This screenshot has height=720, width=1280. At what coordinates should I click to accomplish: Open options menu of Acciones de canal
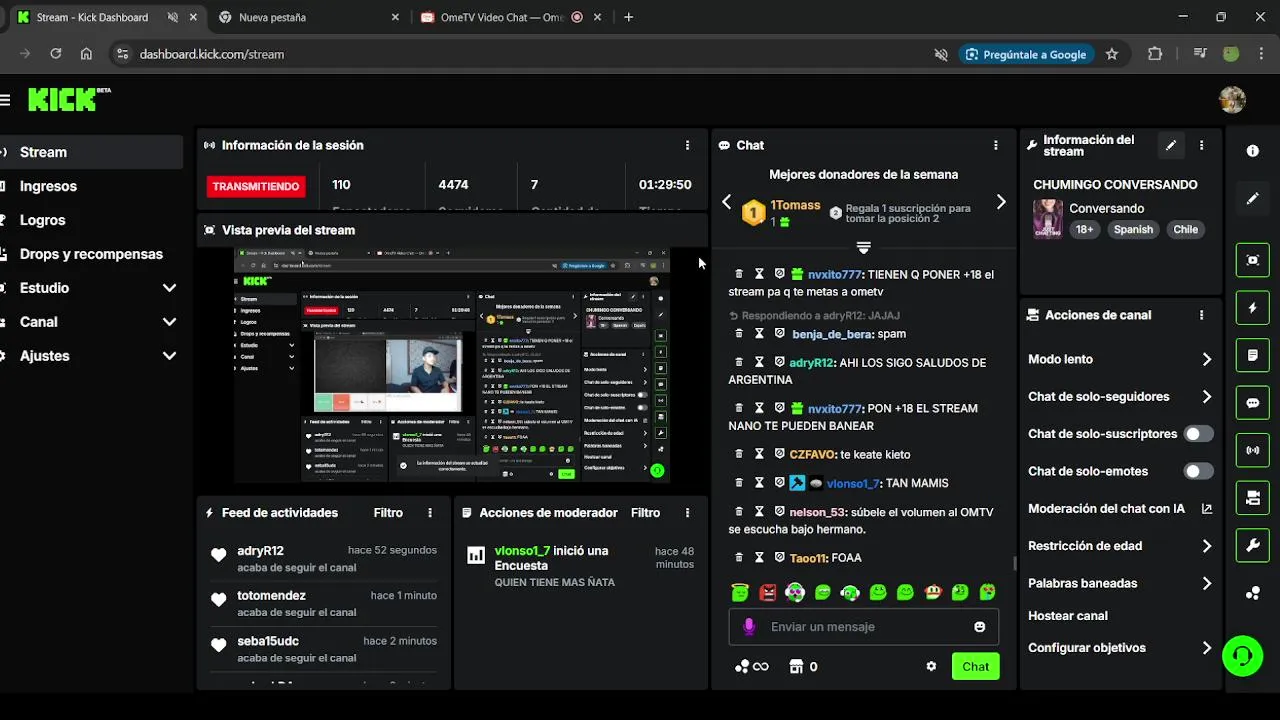tap(1201, 315)
